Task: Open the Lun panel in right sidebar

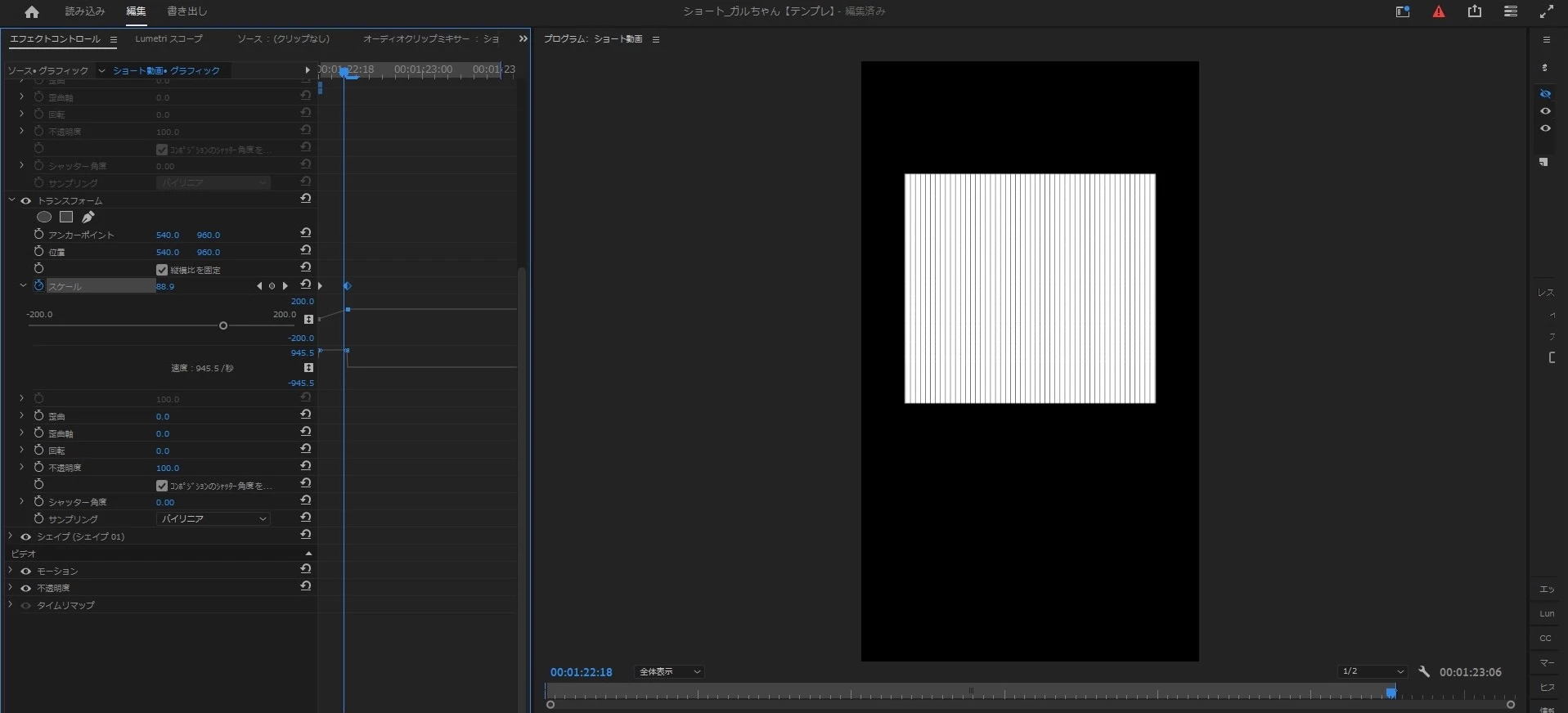Action: point(1547,613)
